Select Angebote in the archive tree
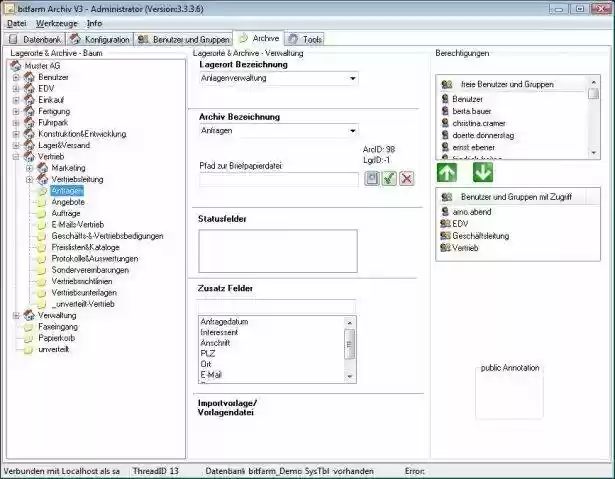This screenshot has width=615, height=479. click(68, 202)
